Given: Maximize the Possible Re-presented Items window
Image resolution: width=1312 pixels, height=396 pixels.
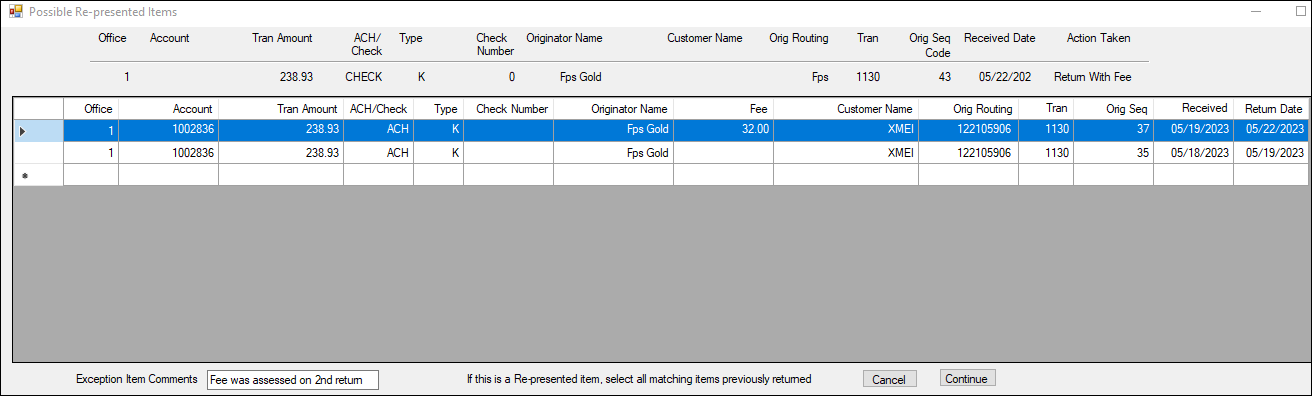Looking at the screenshot, I should coord(1301,12).
